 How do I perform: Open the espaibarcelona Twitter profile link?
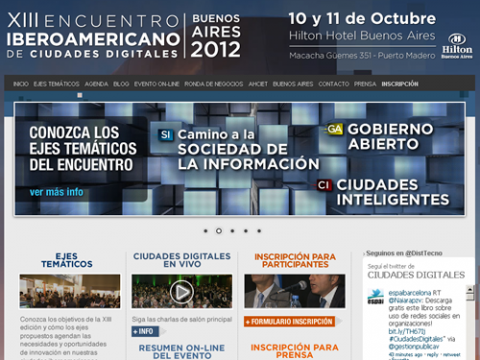410,293
